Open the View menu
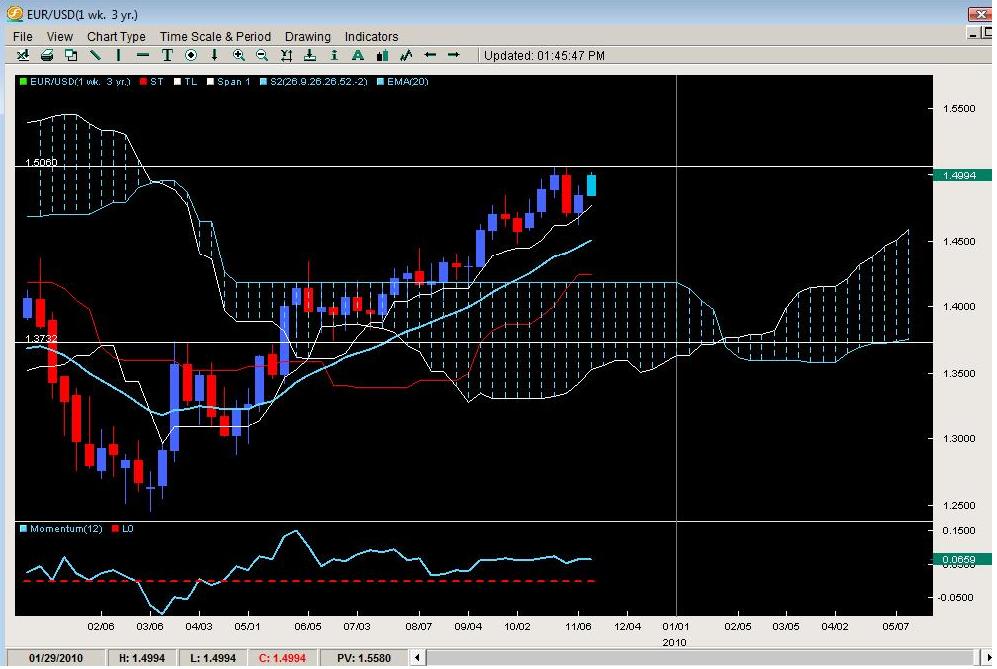 (60, 36)
